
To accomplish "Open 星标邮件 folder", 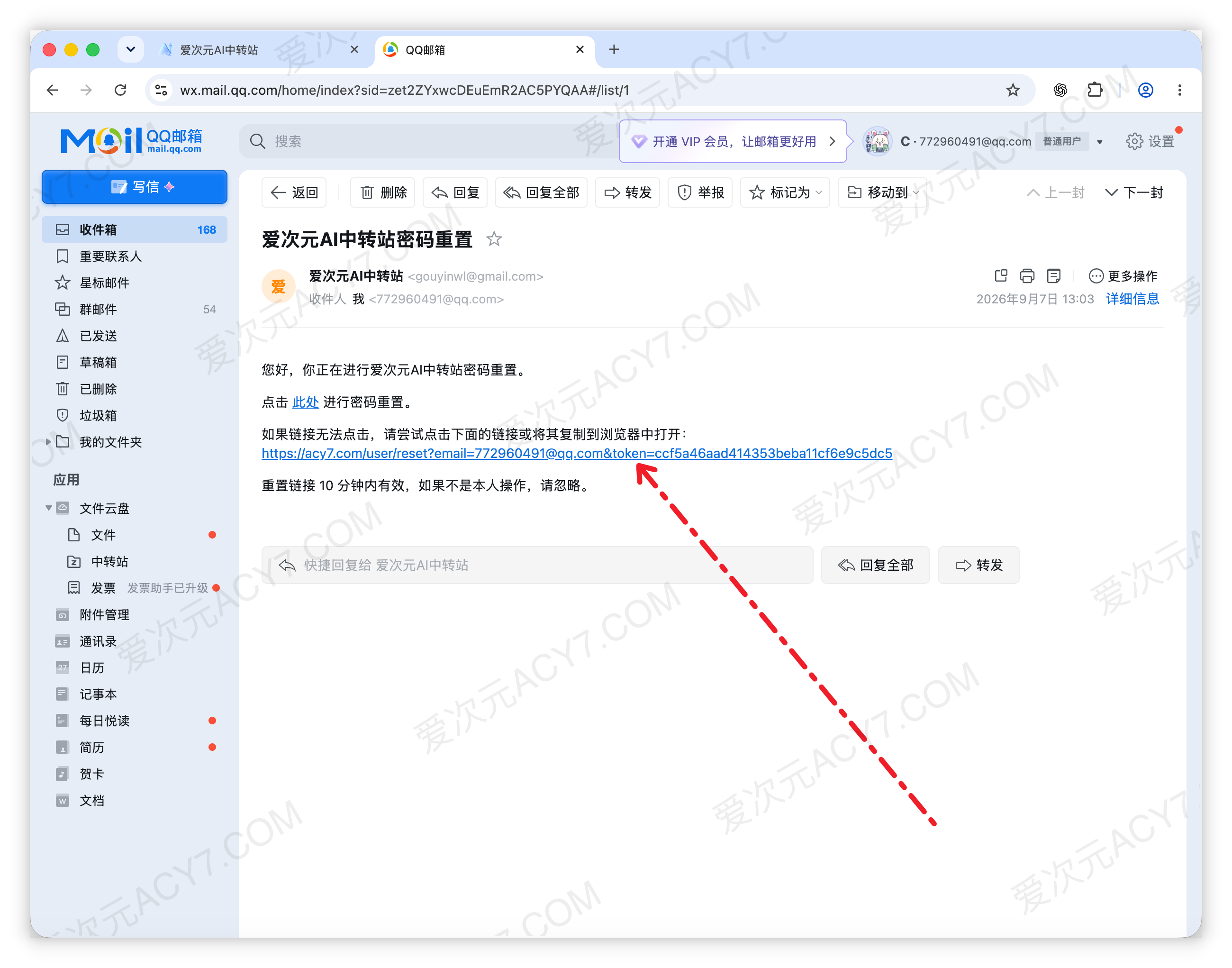I will (134, 283).
